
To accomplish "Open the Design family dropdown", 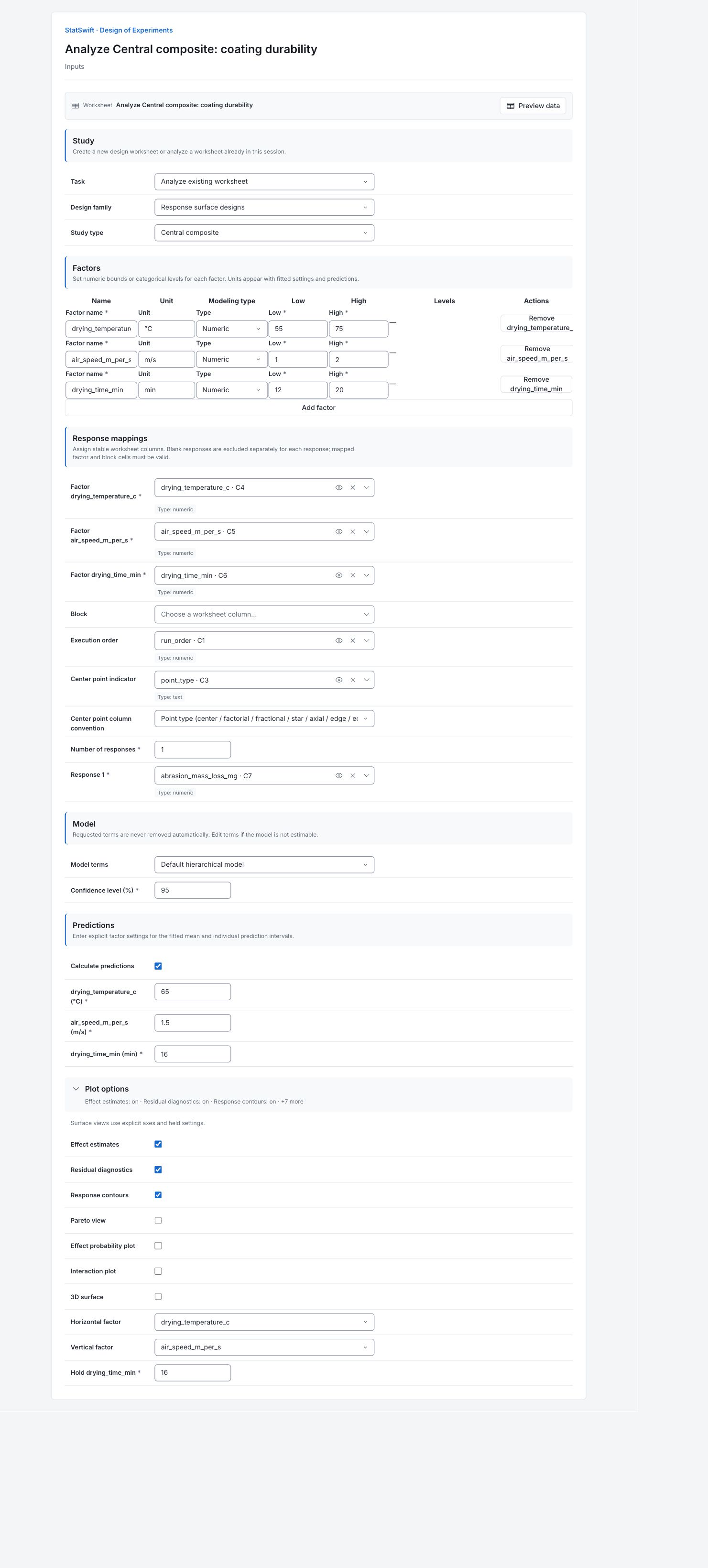I will [x=264, y=207].
